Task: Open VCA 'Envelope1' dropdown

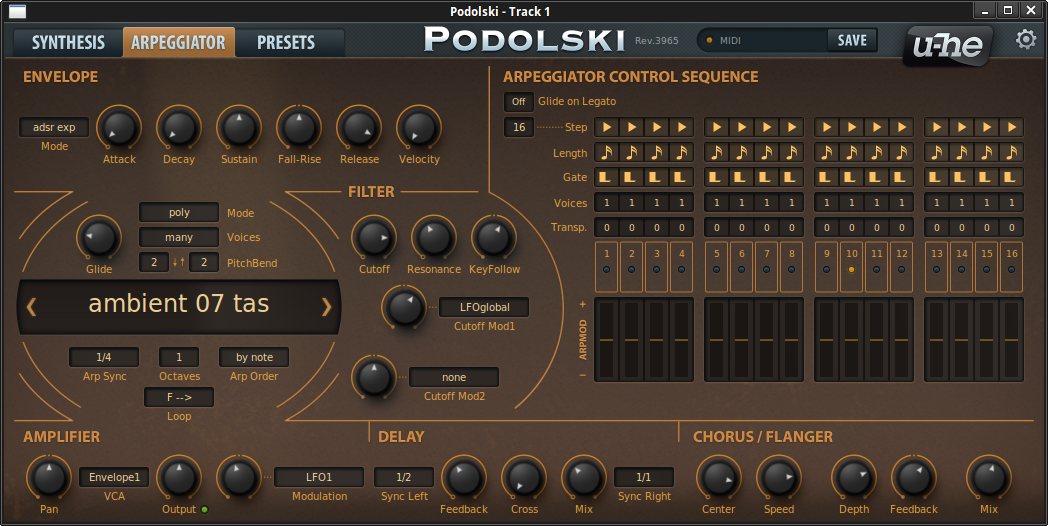Action: 114,477
